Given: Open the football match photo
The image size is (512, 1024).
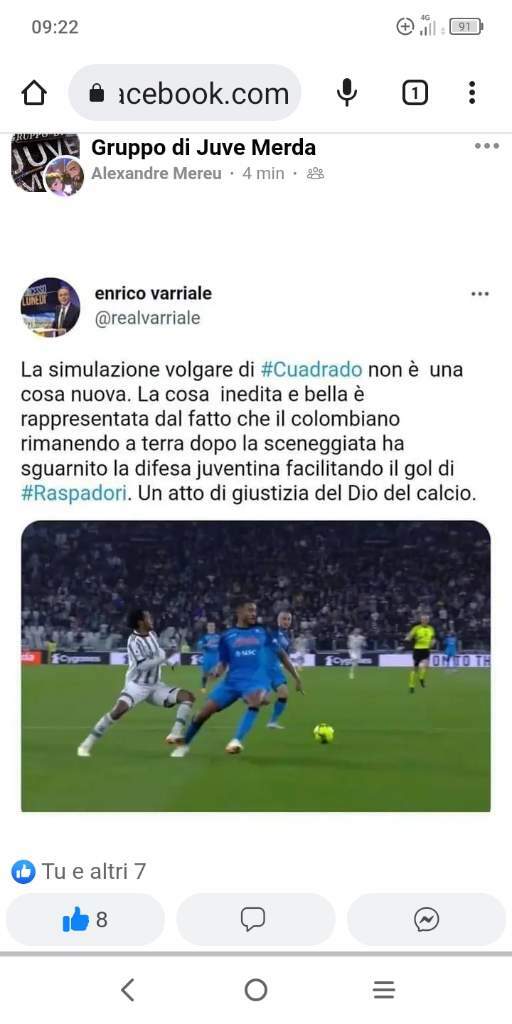Looking at the screenshot, I should (x=255, y=666).
